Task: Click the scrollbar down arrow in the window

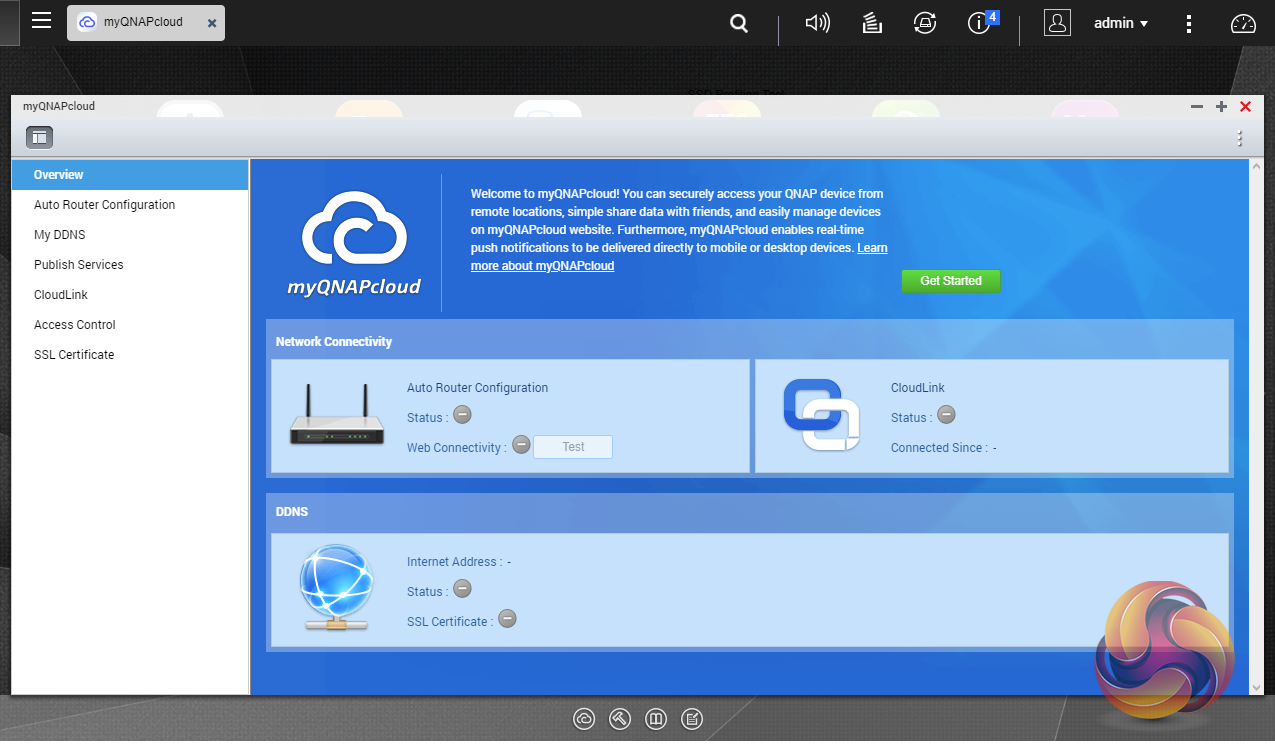Action: (x=1256, y=687)
